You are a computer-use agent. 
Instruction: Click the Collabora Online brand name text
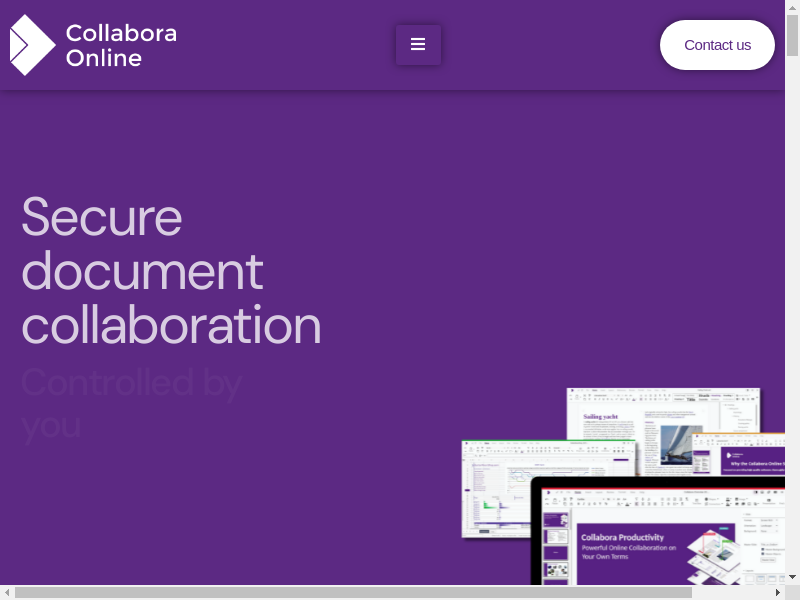click(x=121, y=45)
